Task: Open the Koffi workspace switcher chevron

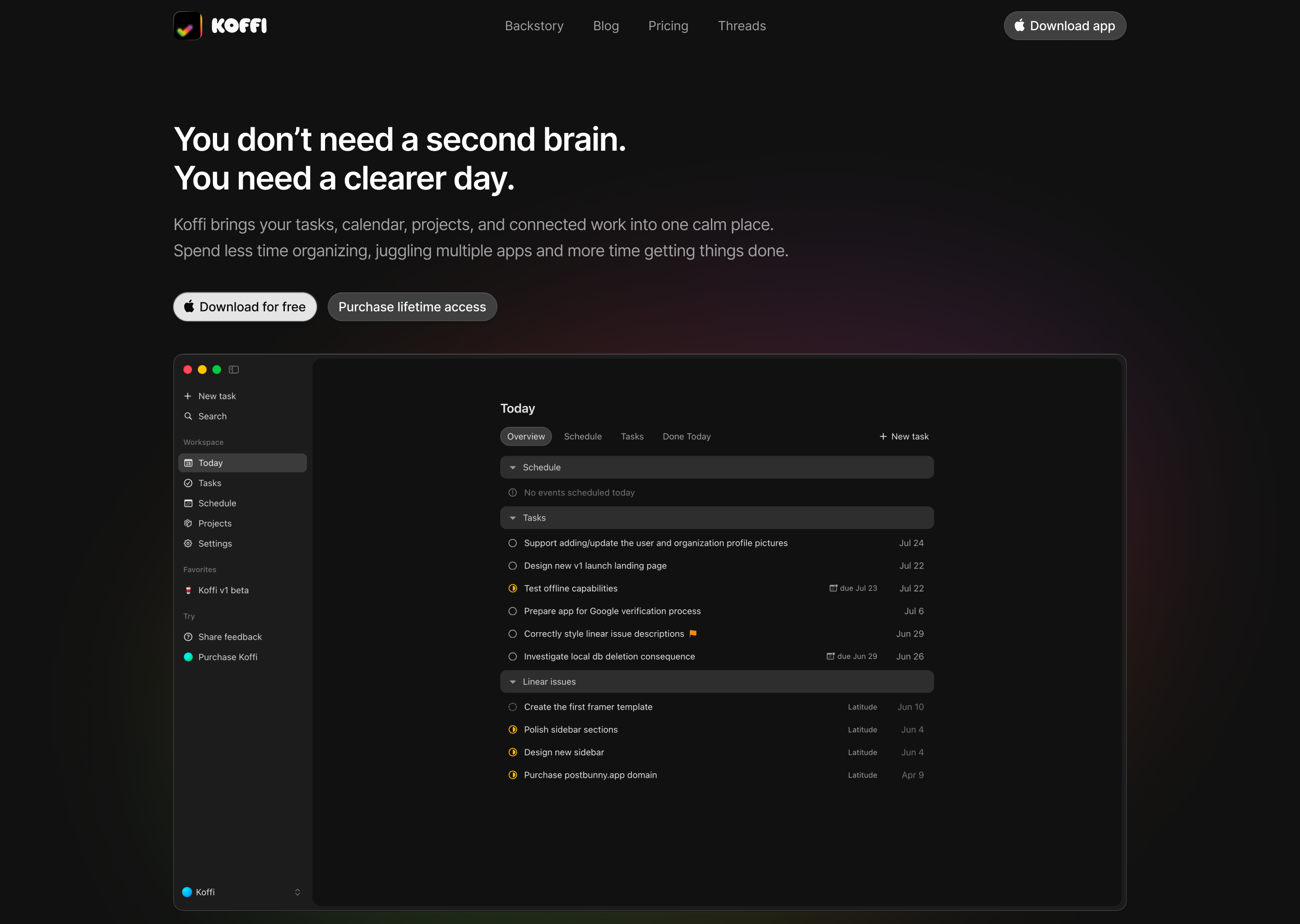Action: 297,892
